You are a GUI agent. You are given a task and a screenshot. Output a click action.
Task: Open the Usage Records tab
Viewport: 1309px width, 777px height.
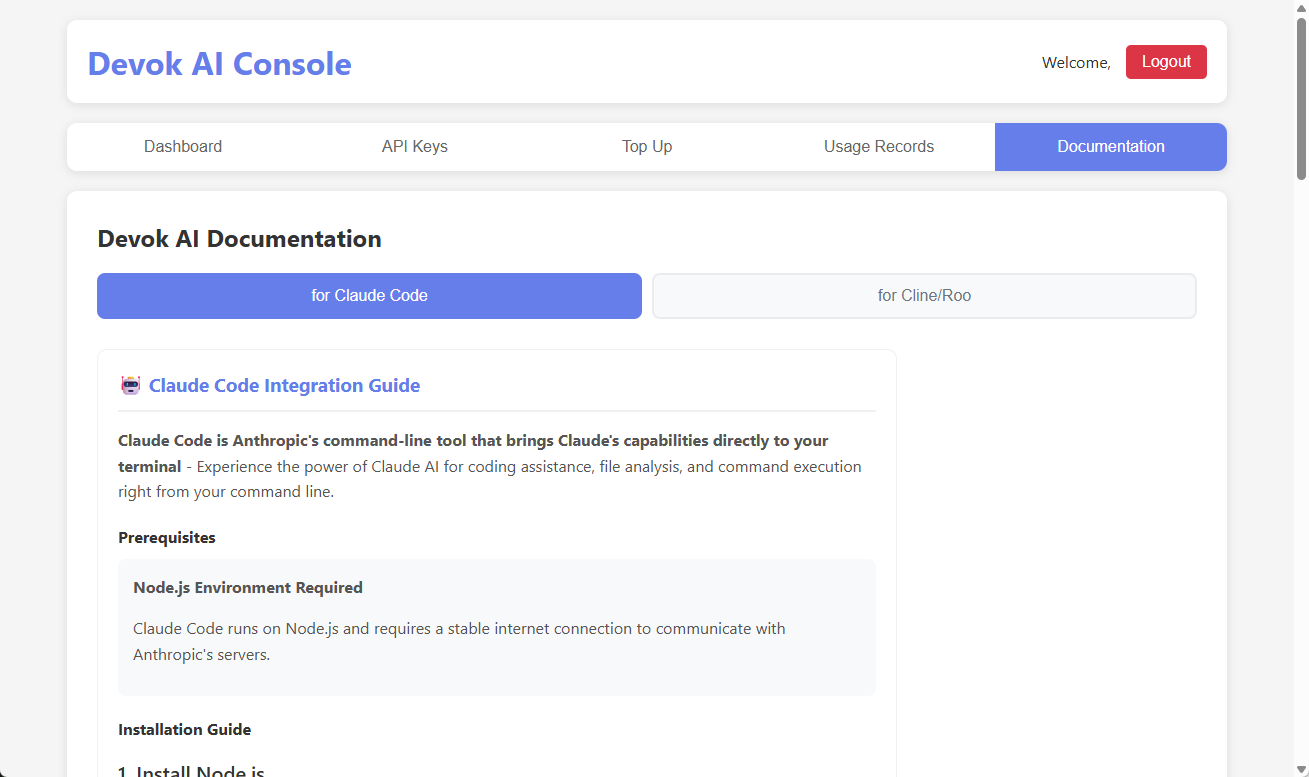[879, 147]
